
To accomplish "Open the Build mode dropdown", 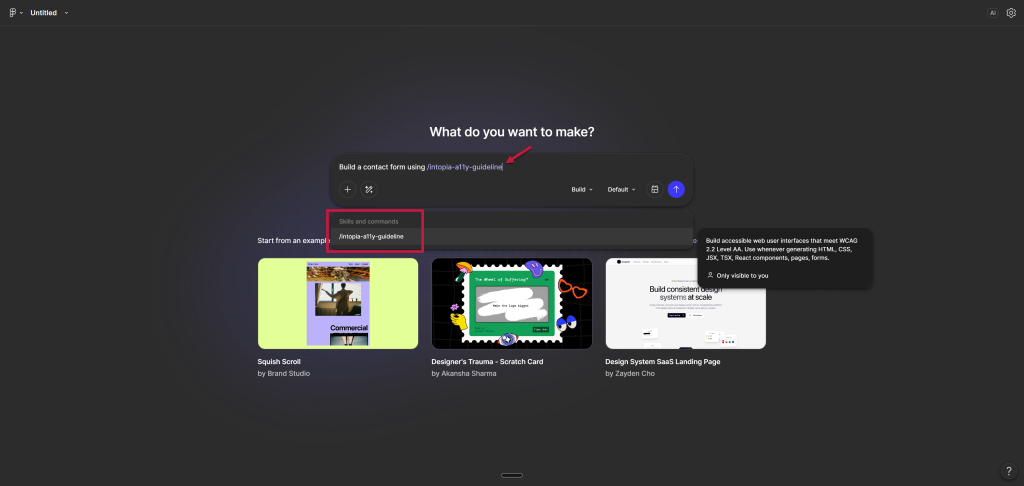I will 582,189.
